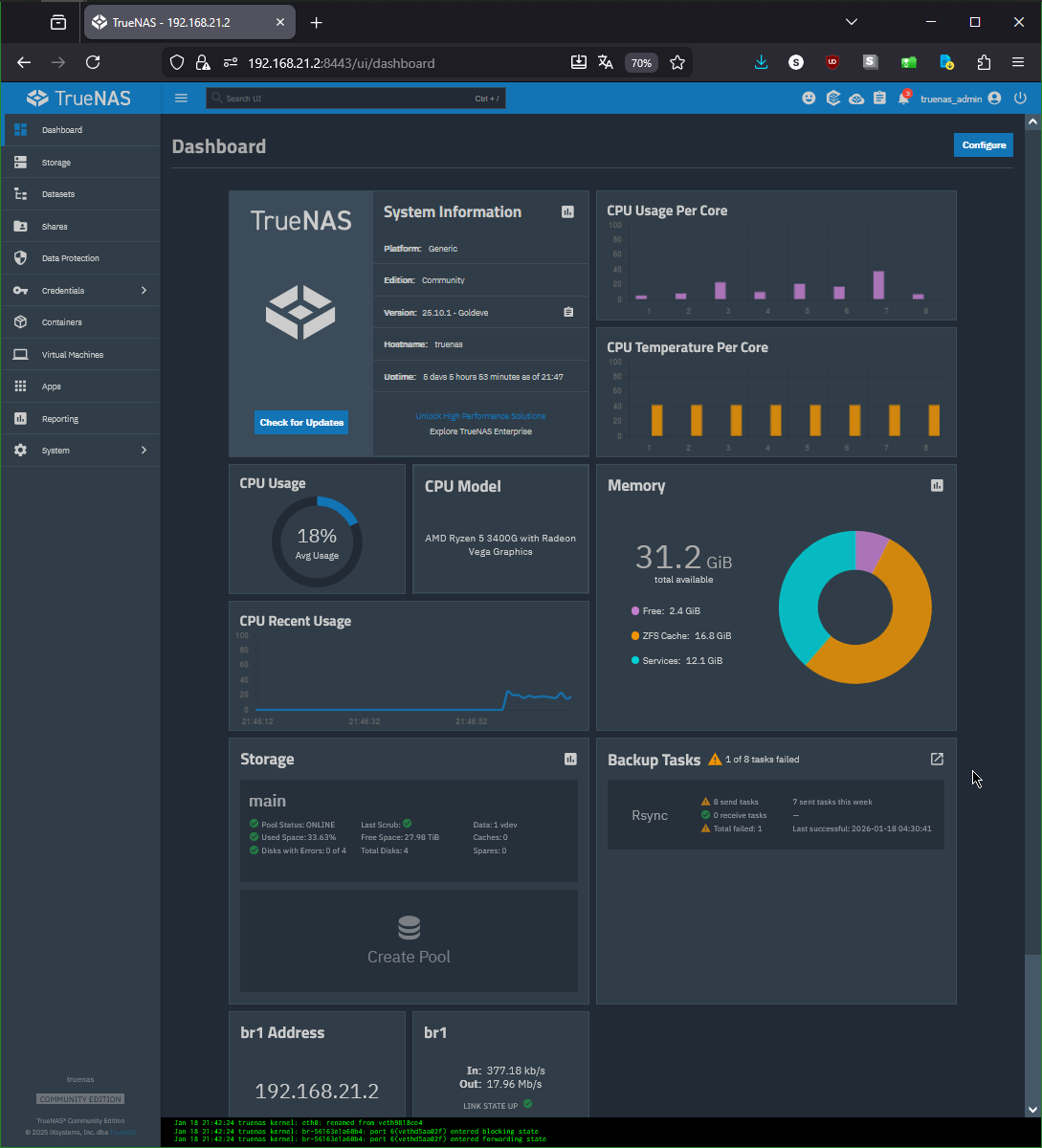Click the Dashboard grid icon in sidebar
The image size is (1042, 1148).
click(x=20, y=130)
